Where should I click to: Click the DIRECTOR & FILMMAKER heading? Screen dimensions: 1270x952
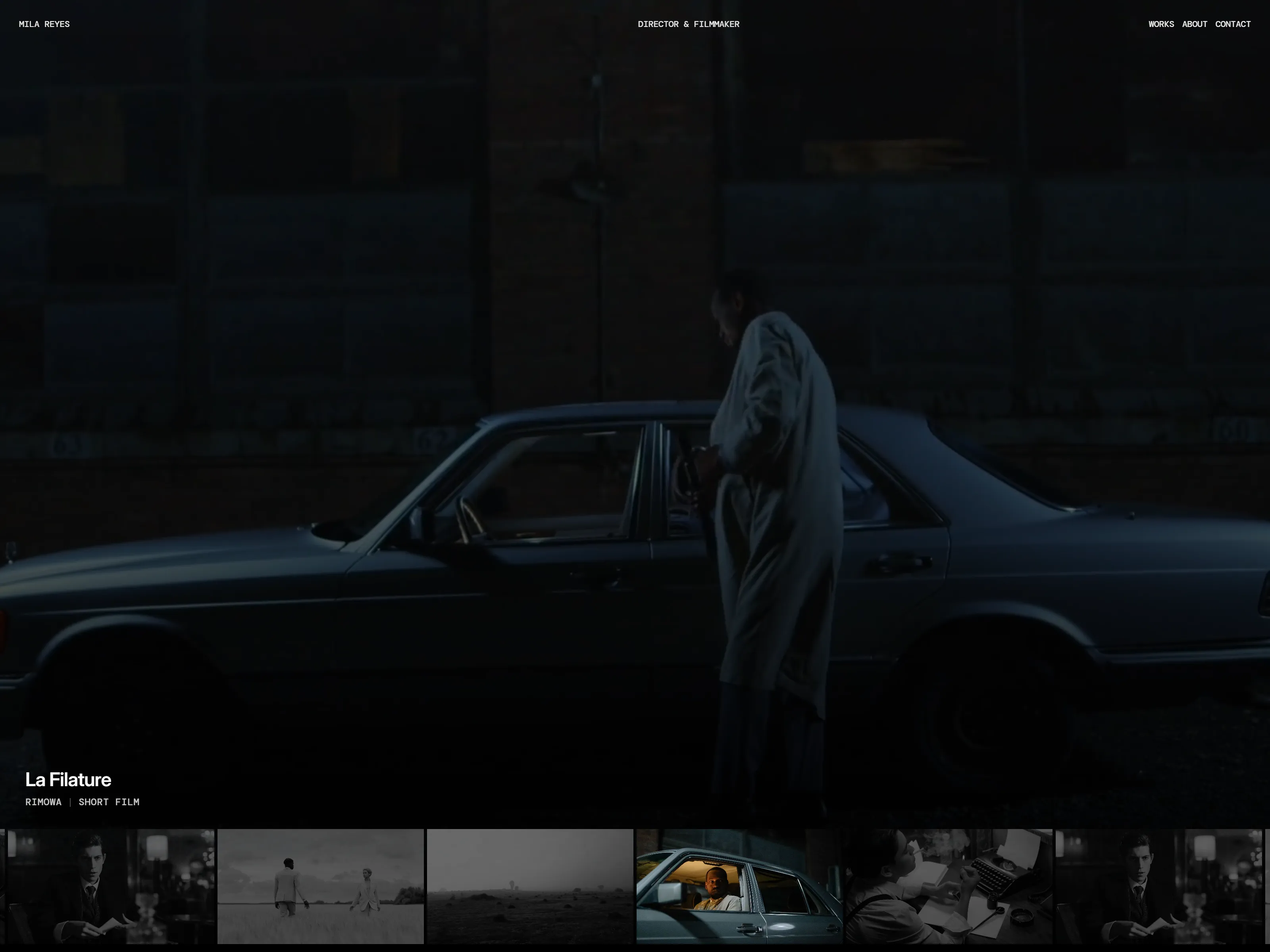689,24
